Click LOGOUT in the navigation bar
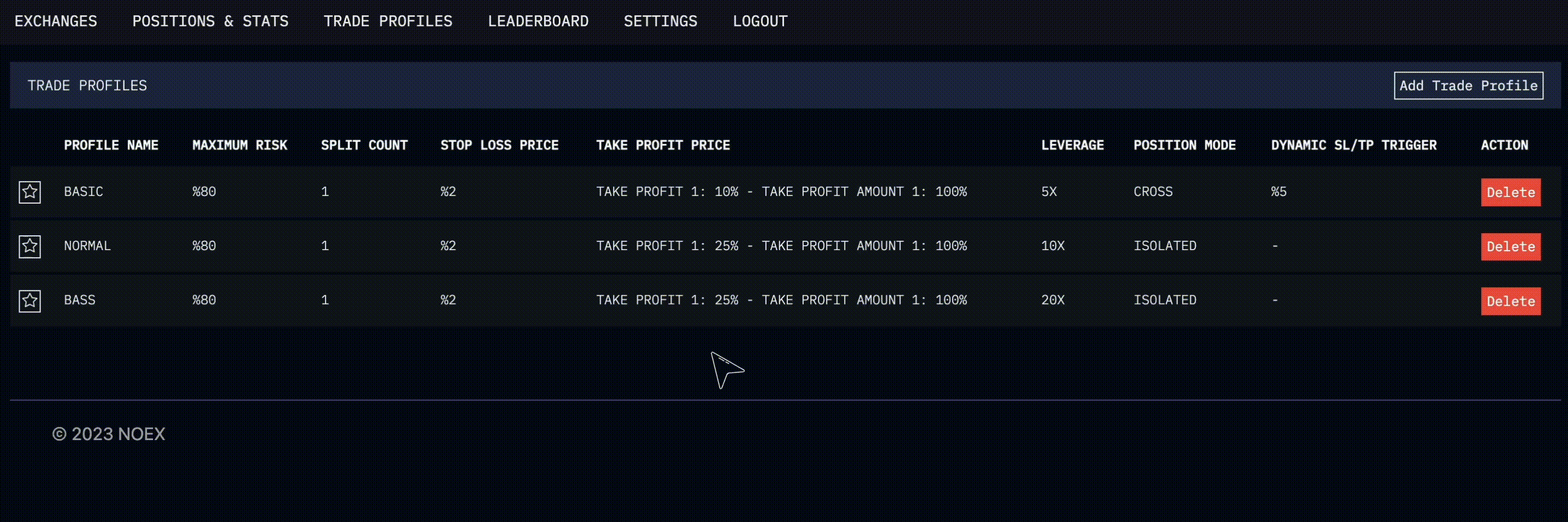This screenshot has height=522, width=1568. pos(759,21)
